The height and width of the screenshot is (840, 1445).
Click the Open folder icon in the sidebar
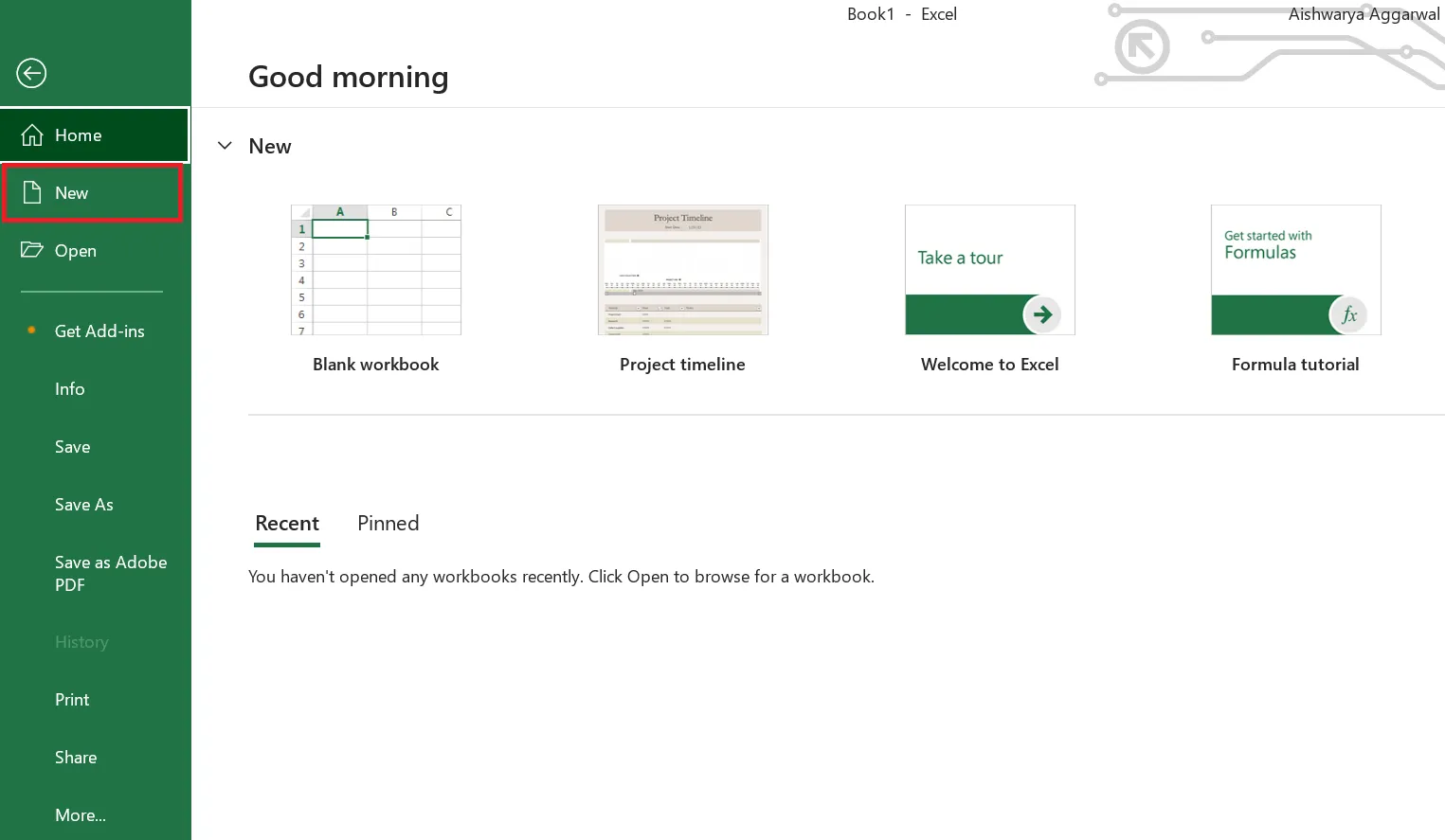coord(32,250)
